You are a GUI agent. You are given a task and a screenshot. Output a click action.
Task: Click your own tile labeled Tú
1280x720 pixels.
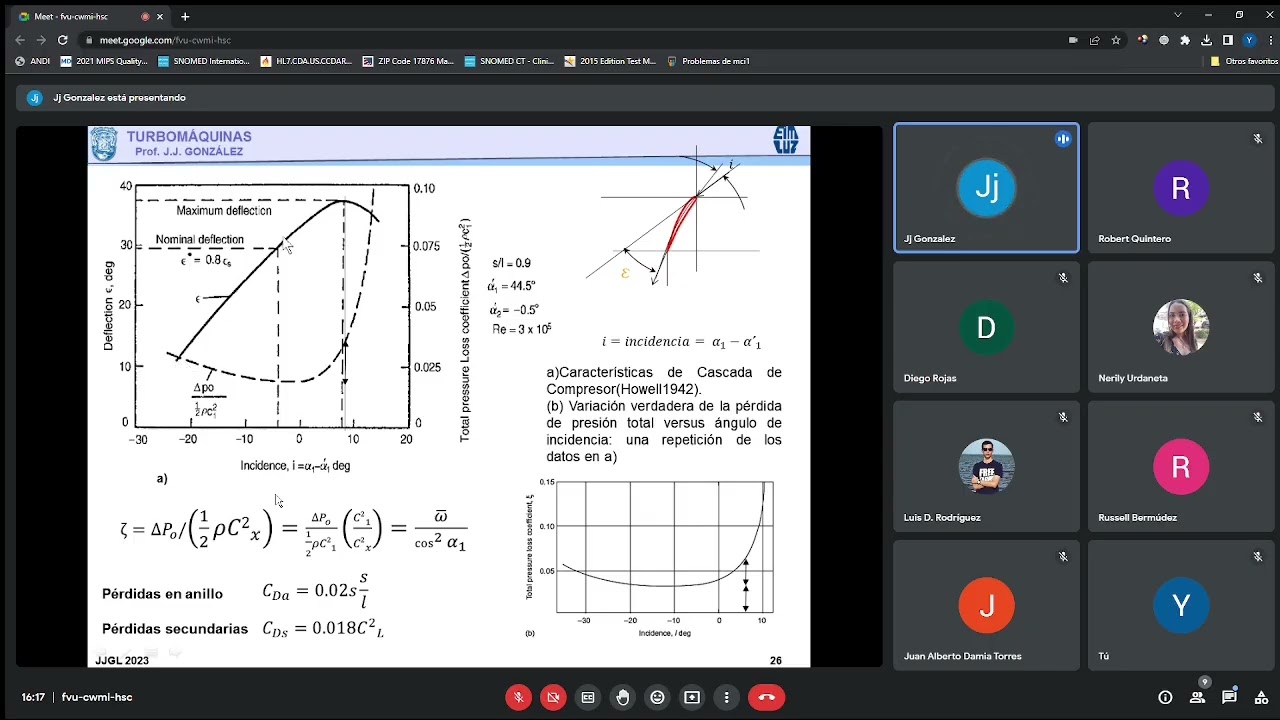(1180, 605)
